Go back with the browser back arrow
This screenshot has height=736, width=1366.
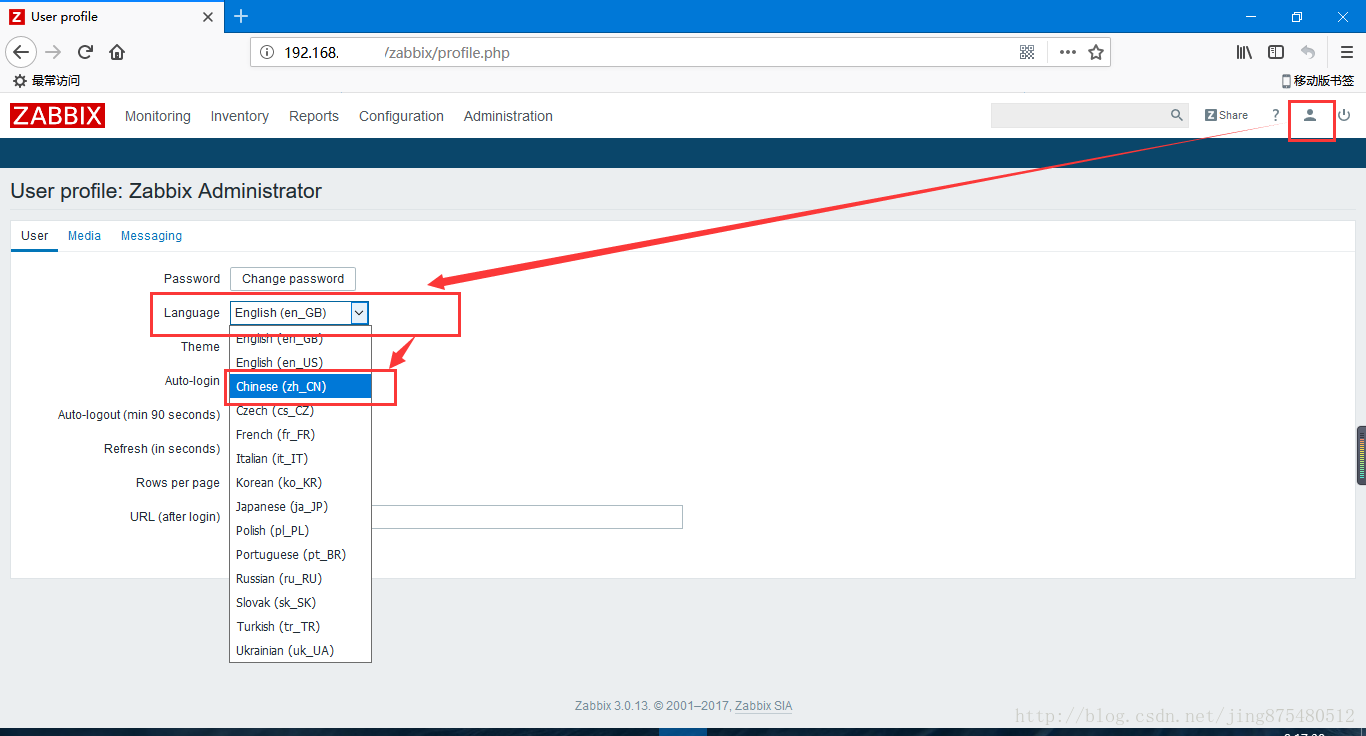(x=21, y=52)
